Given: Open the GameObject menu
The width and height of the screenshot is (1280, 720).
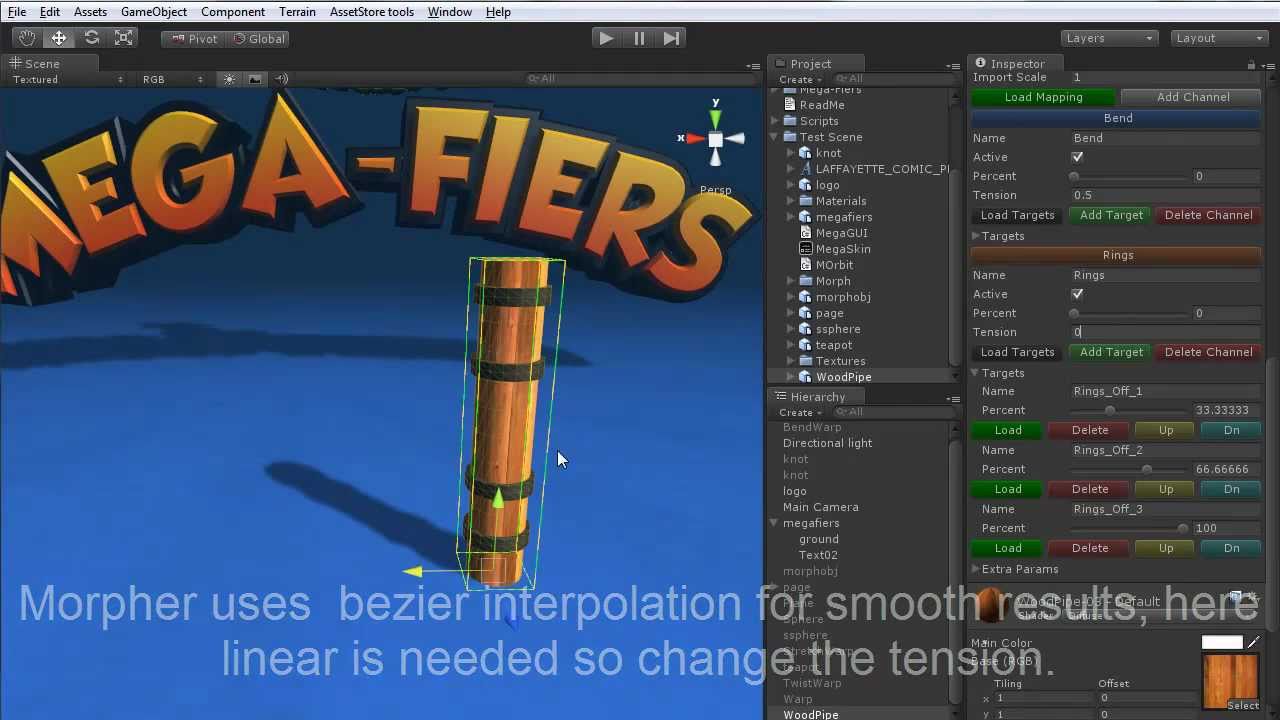Looking at the screenshot, I should coord(153,11).
